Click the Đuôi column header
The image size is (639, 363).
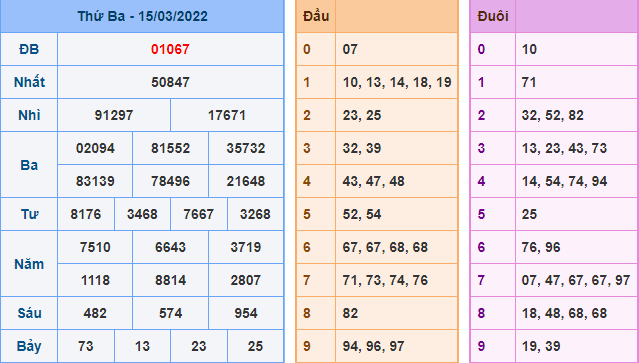(493, 16)
